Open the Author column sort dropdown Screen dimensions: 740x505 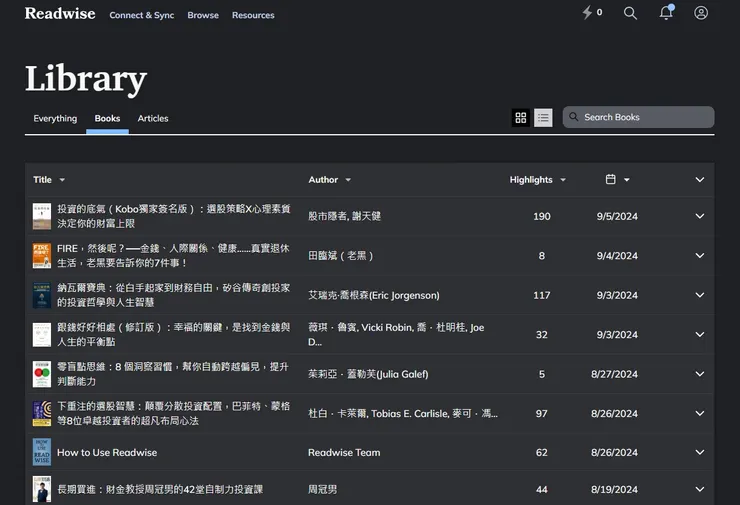click(348, 180)
